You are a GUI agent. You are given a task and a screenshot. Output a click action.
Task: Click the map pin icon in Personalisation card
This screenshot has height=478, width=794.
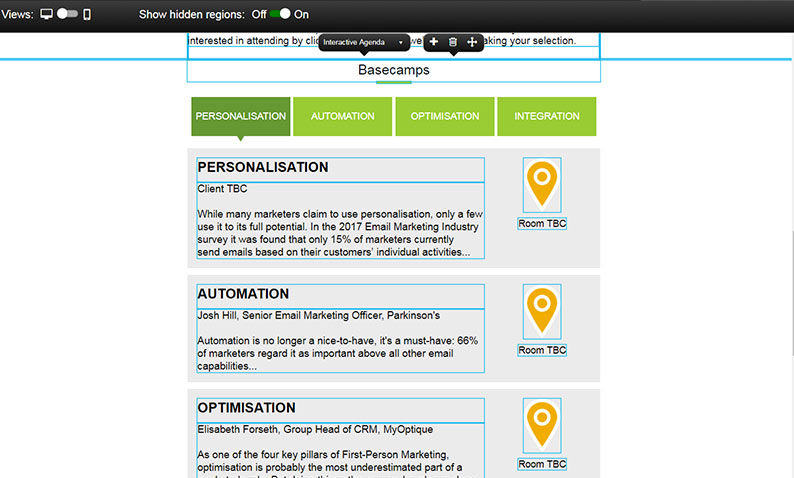[x=542, y=184]
